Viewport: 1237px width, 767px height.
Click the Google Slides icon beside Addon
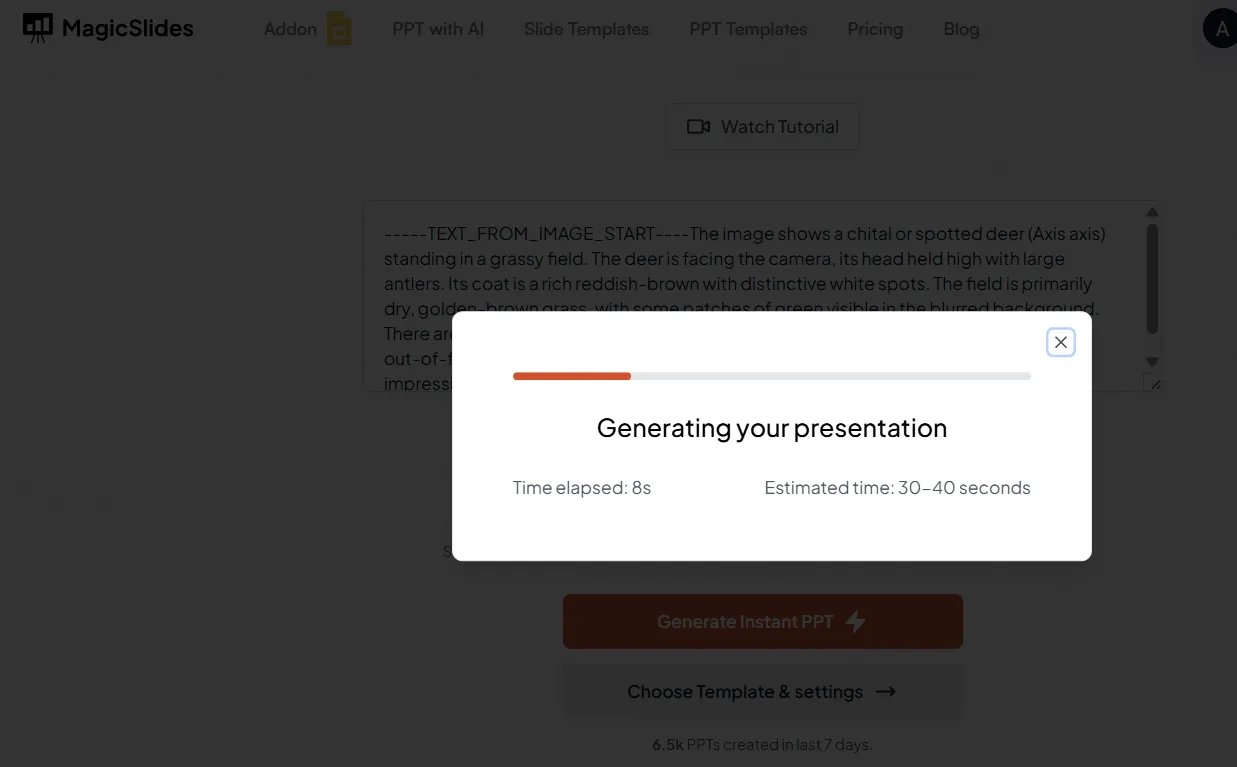coord(340,29)
